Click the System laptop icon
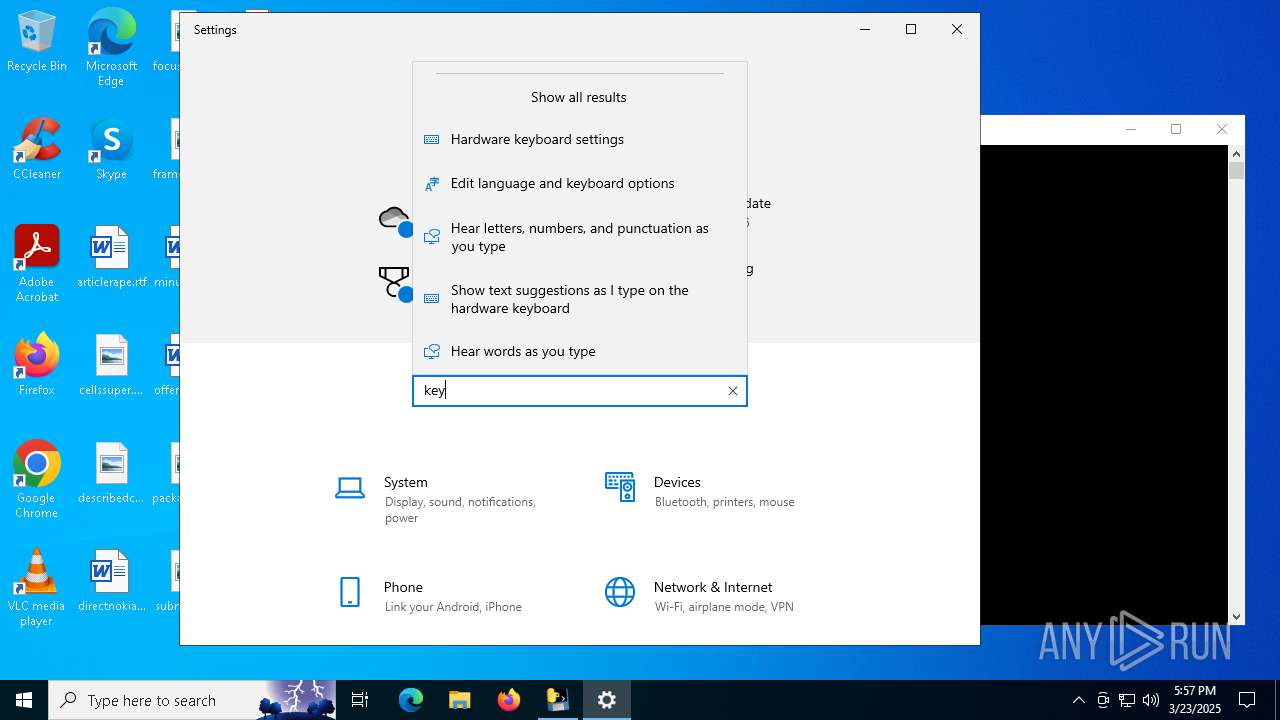This screenshot has height=720, width=1280. pos(350,488)
